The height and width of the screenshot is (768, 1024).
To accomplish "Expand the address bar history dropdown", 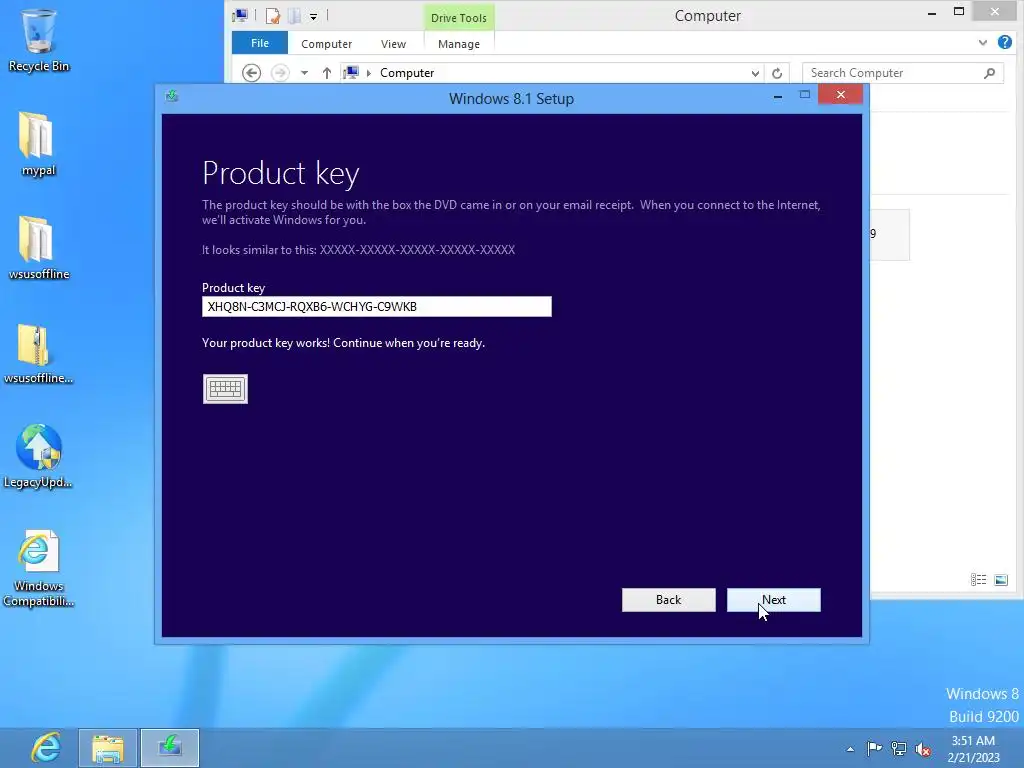I will pyautogui.click(x=755, y=73).
